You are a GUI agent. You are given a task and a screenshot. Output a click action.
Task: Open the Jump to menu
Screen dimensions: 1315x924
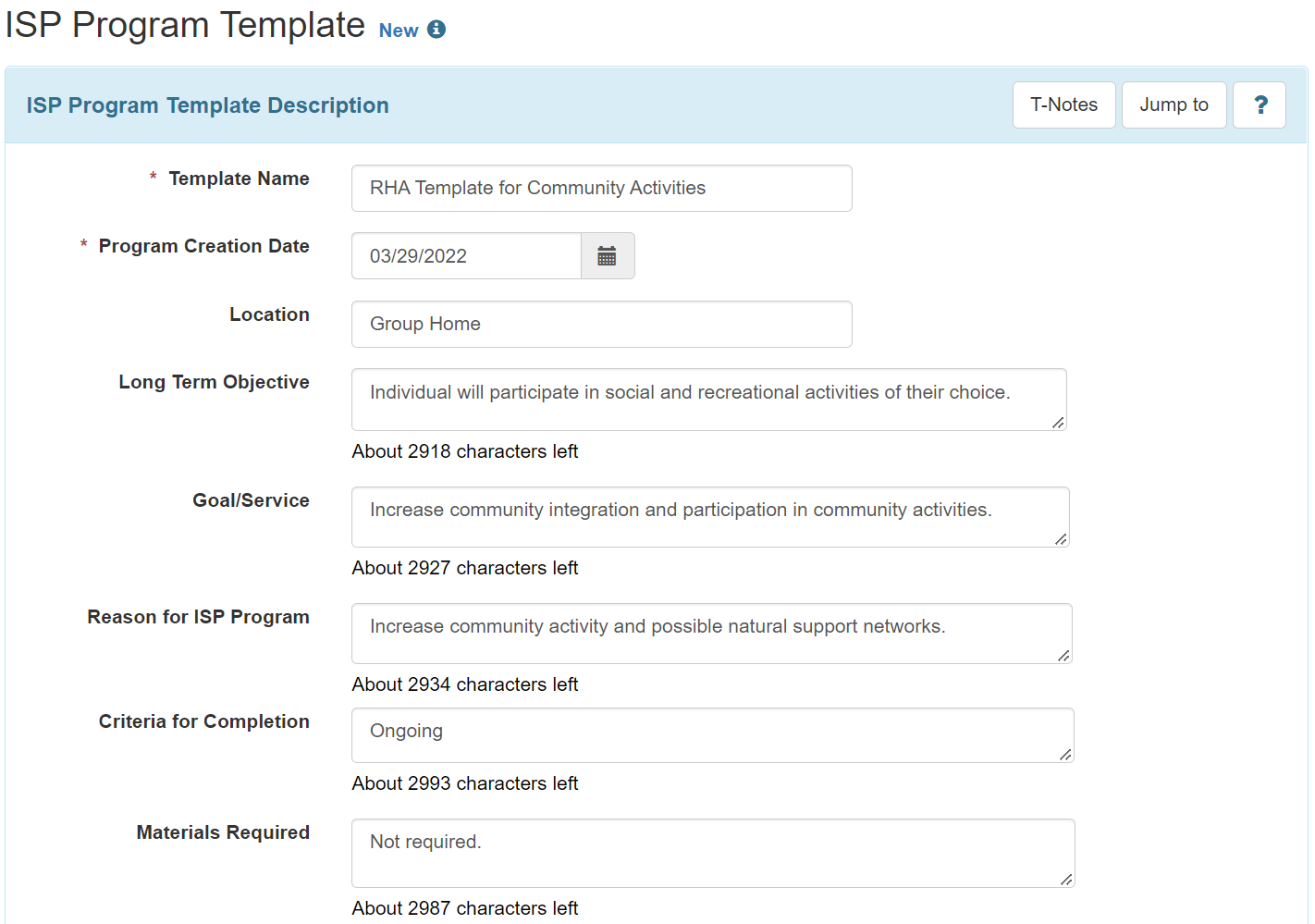click(x=1174, y=105)
